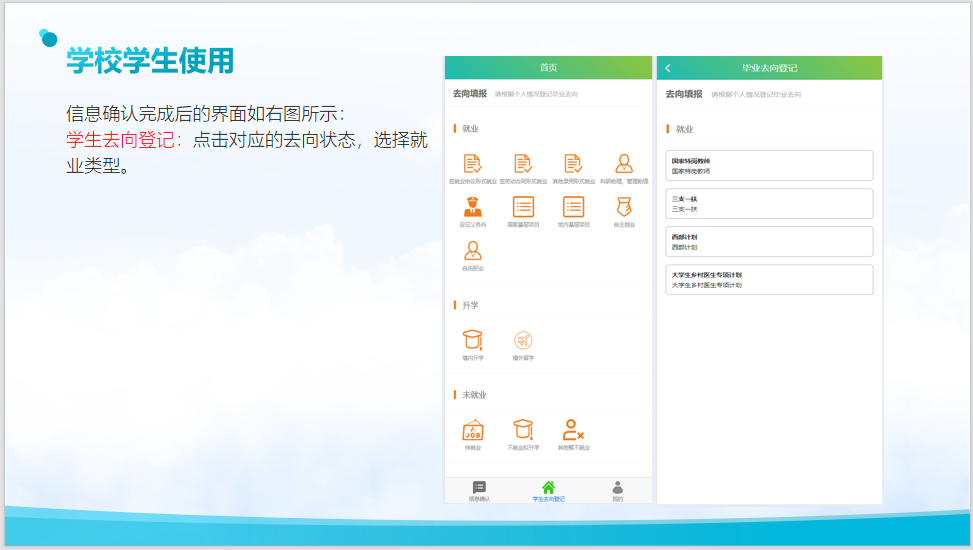The height and width of the screenshot is (550, 973).
Task: Open 地方基层项目 list icon
Action: [x=573, y=207]
